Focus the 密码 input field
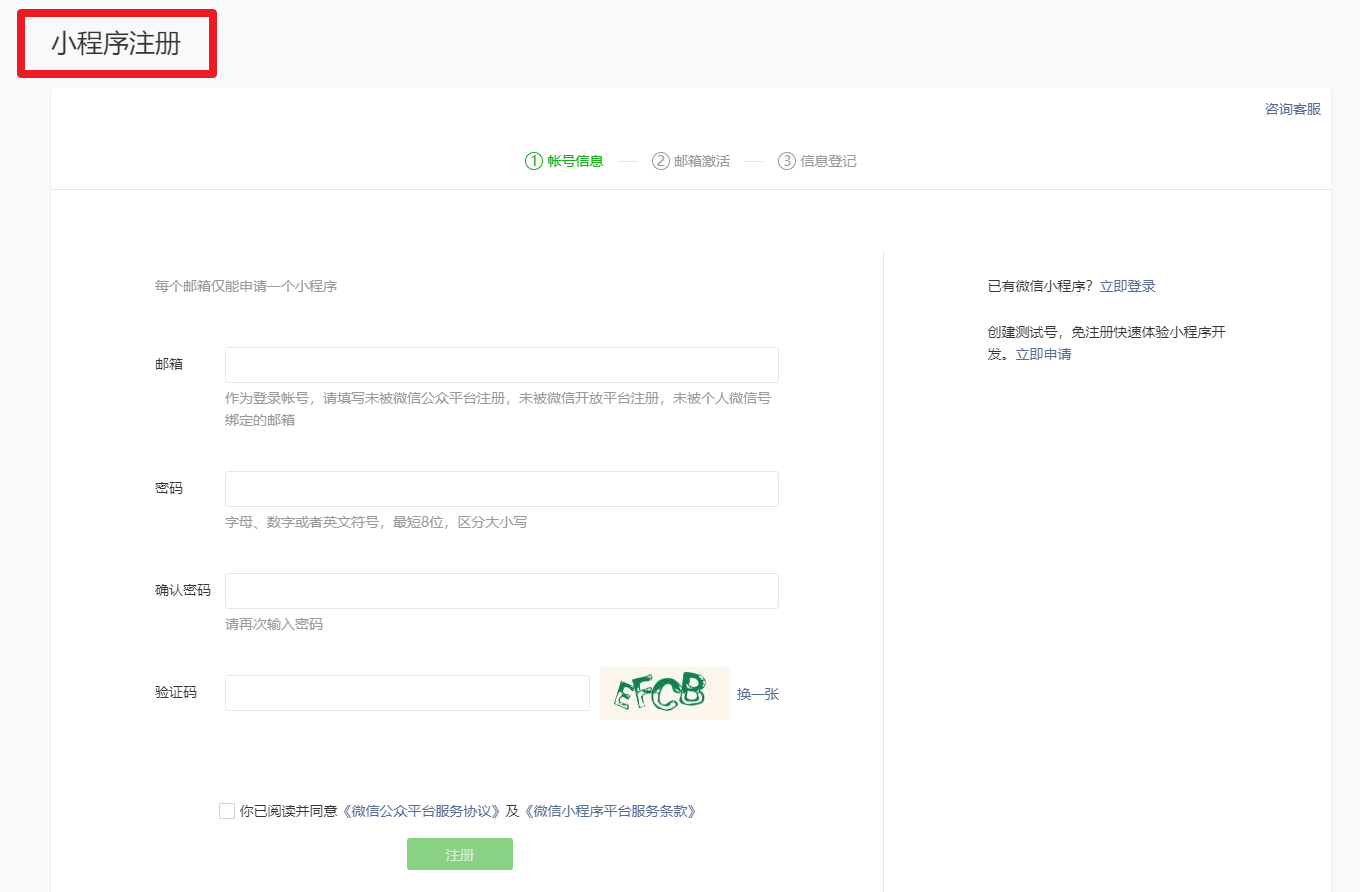The height and width of the screenshot is (892, 1360). [502, 489]
